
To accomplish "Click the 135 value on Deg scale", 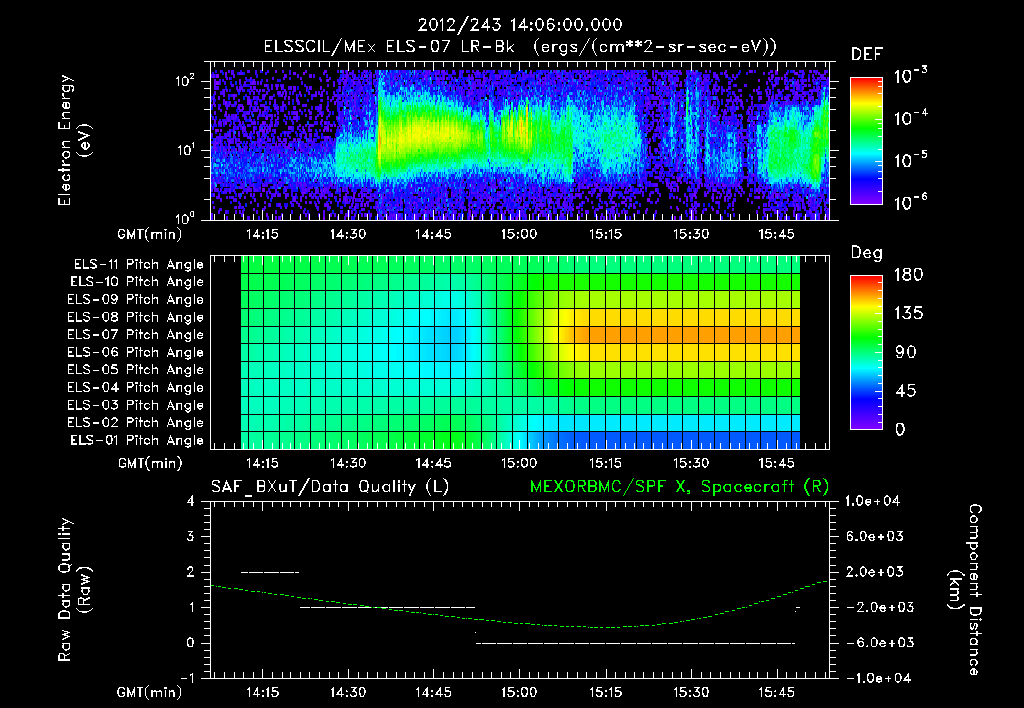I will point(908,314).
